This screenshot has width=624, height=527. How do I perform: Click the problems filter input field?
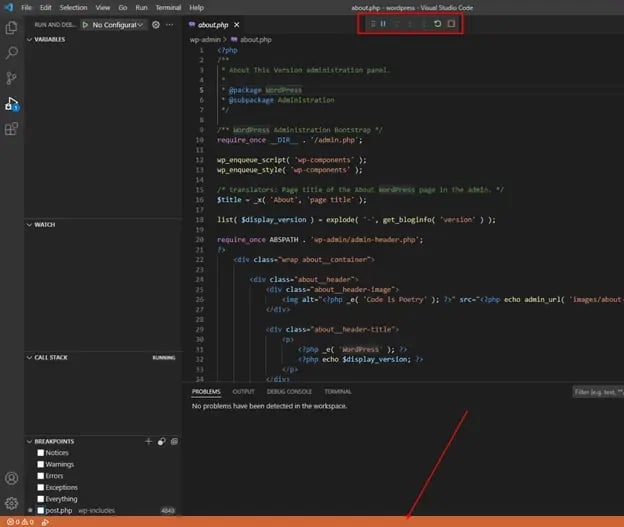[598, 392]
